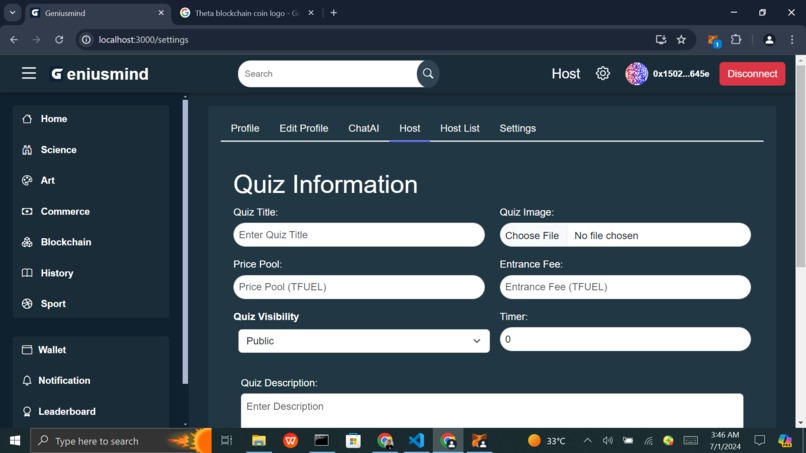Image resolution: width=806 pixels, height=453 pixels.
Task: Open the tab search dropdown arrow
Action: pyautogui.click(x=12, y=13)
